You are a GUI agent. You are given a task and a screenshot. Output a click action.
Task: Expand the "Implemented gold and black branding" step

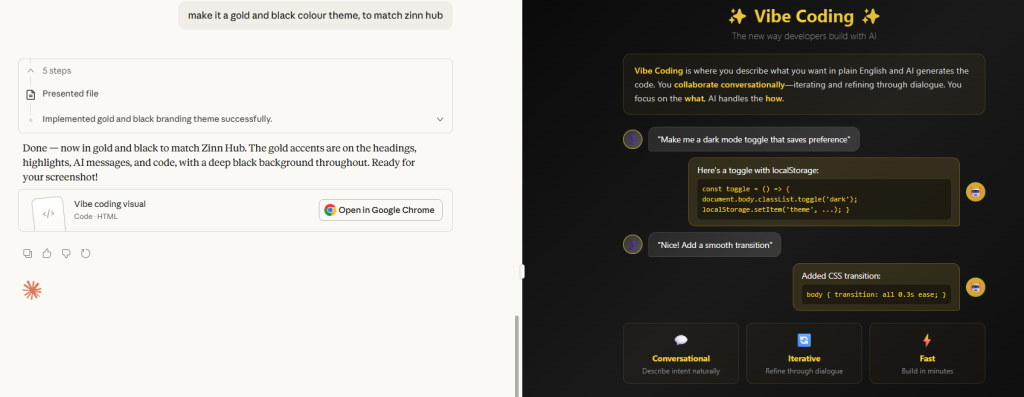440,119
